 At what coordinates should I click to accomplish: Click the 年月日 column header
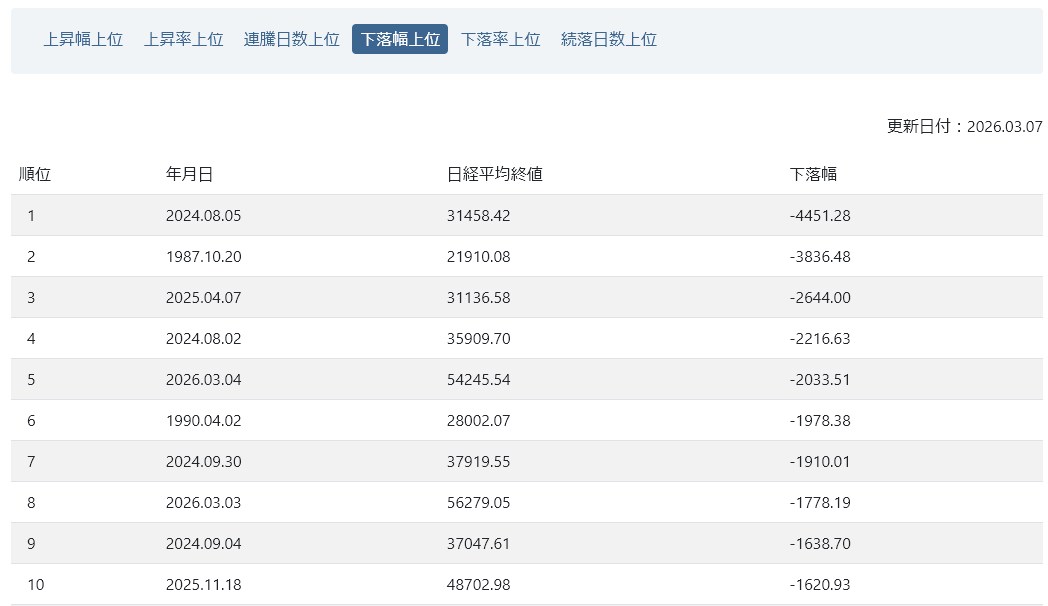click(189, 174)
